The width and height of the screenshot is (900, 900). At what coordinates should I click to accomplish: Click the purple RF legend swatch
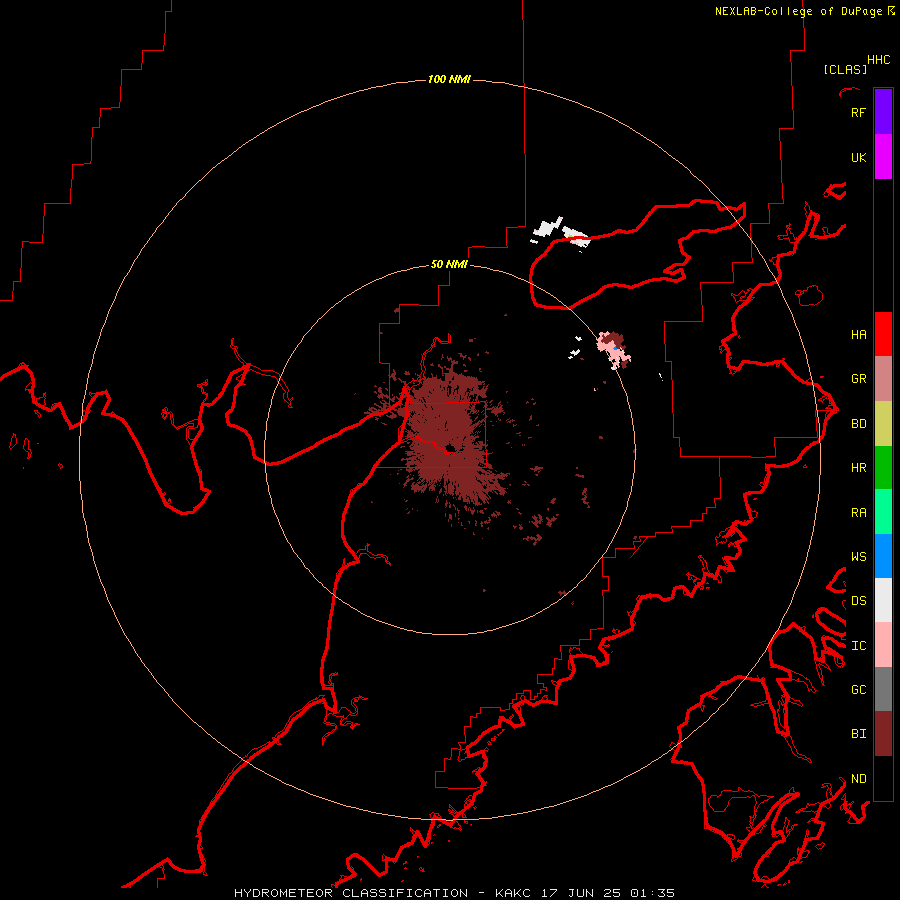pos(883,112)
